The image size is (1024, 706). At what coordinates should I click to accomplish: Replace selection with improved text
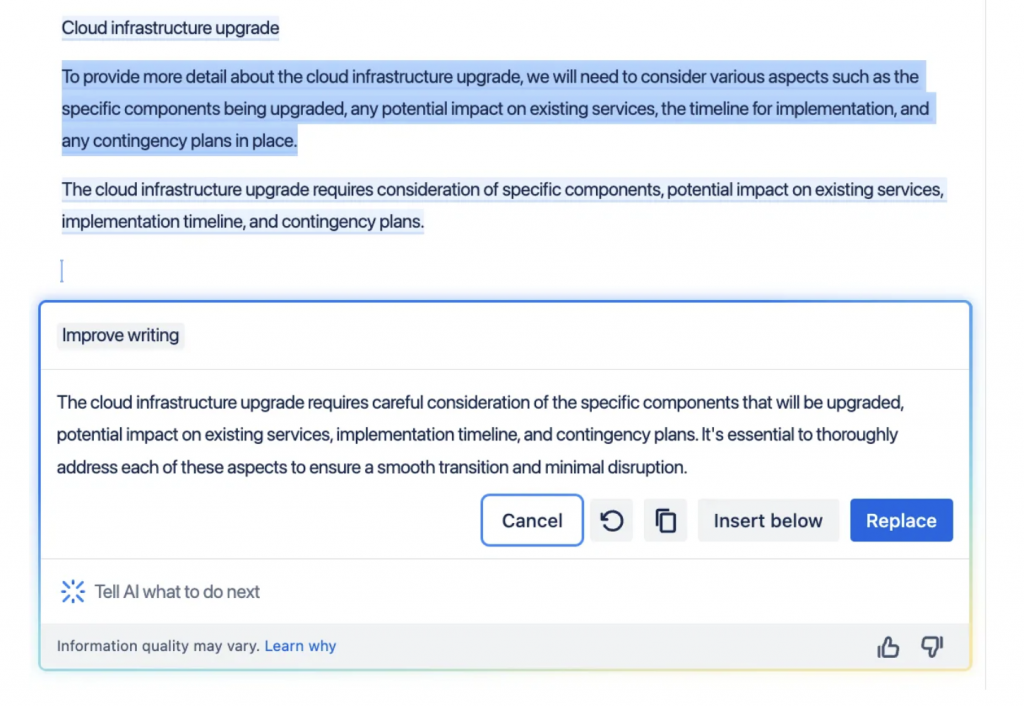(901, 521)
